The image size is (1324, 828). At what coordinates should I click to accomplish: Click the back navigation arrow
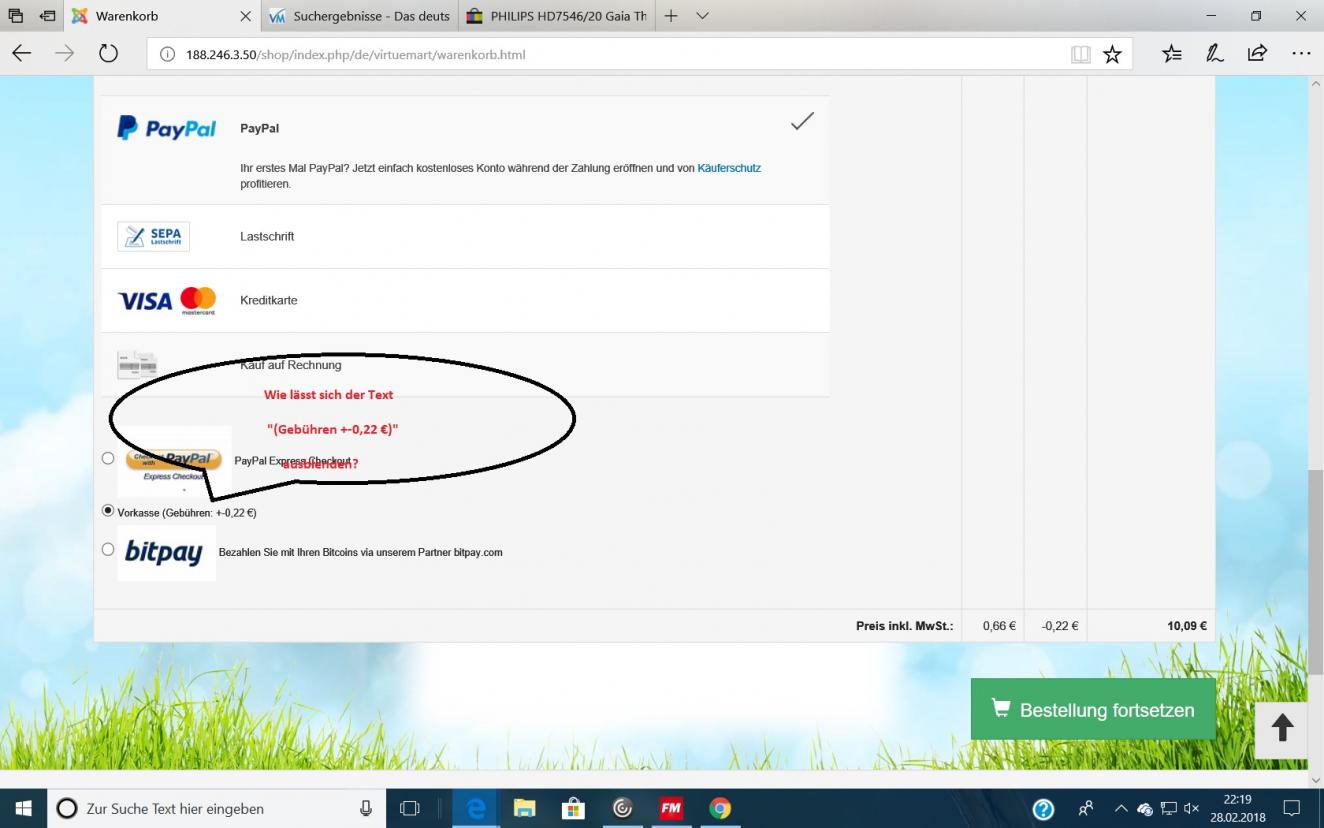(22, 54)
